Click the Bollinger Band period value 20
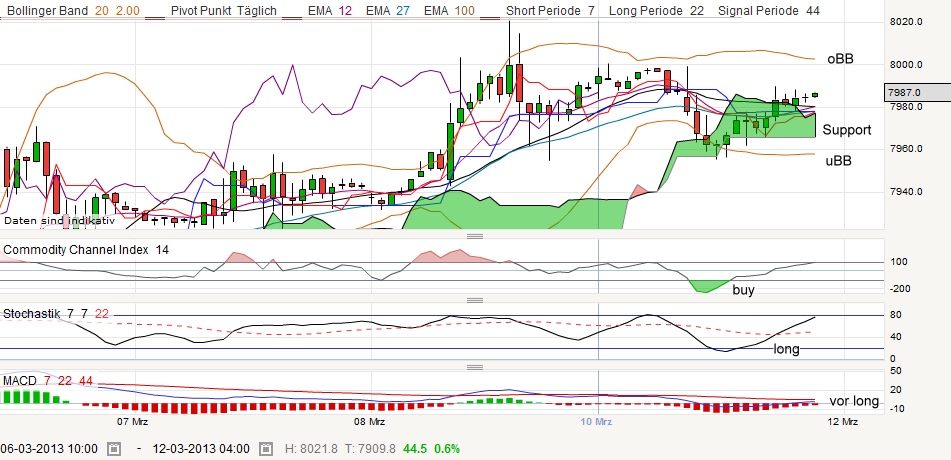951x460 pixels. pos(100,11)
